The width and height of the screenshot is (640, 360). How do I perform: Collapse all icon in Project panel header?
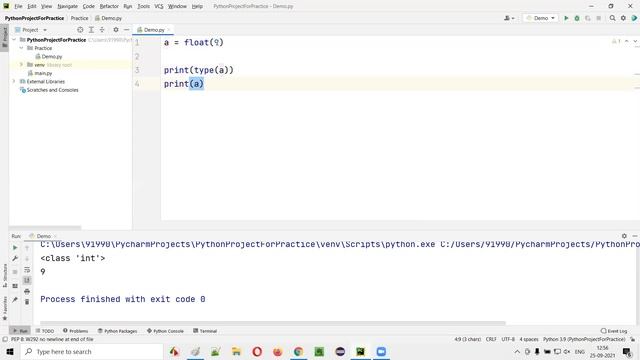[102, 30]
